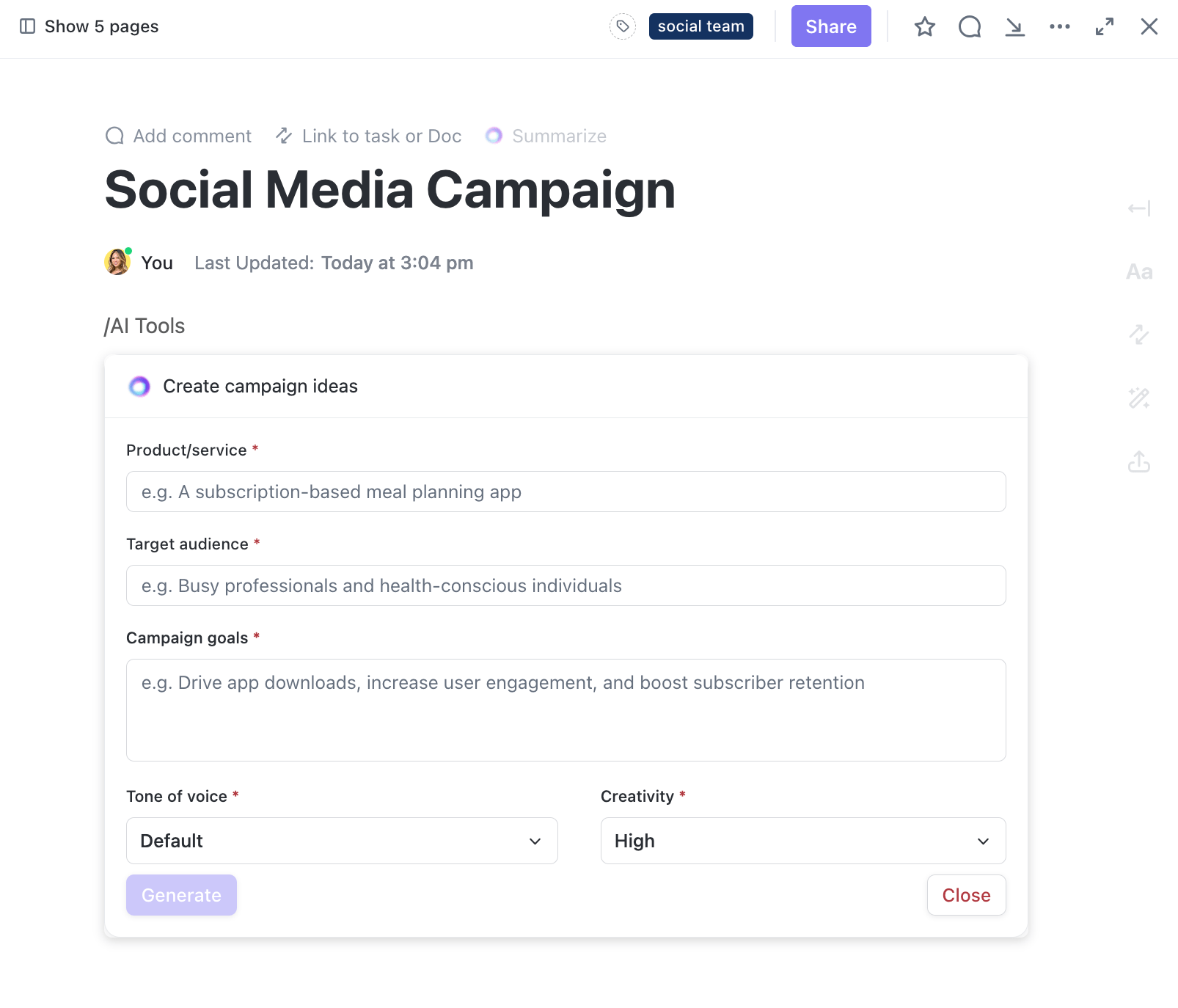Screen dimensions: 1178x1008
Task: Click the social team tag
Action: (700, 26)
